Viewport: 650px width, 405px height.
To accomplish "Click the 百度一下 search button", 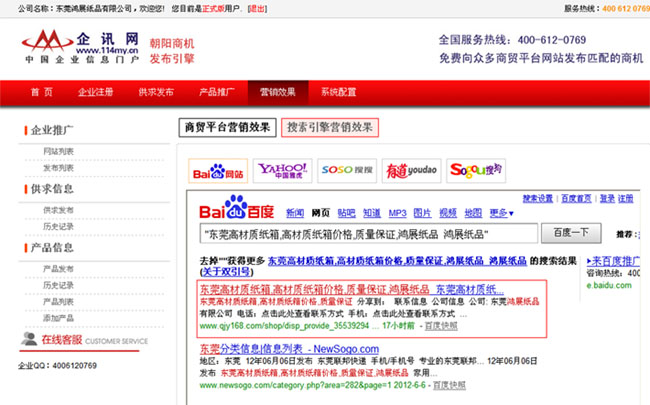I will point(571,233).
